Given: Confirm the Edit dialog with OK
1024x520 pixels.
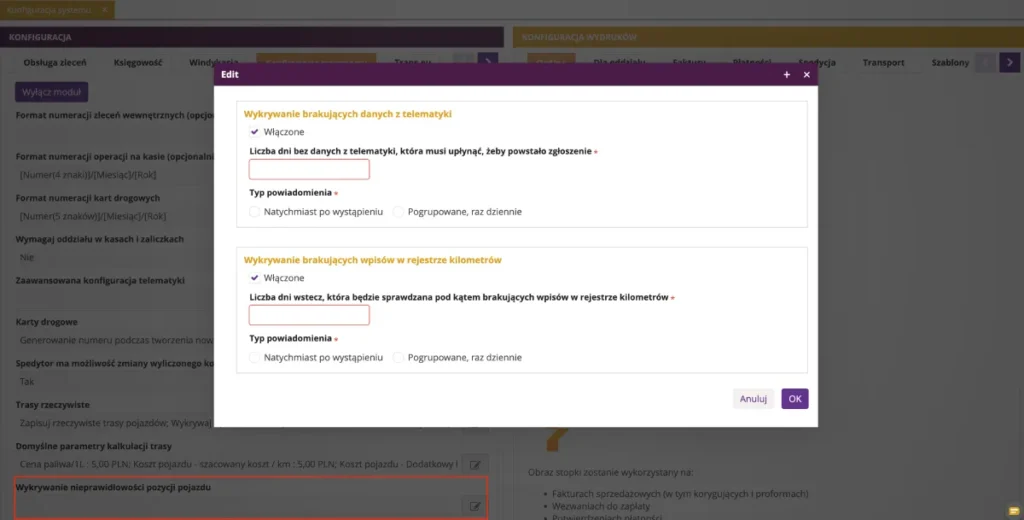Looking at the screenshot, I should (795, 398).
